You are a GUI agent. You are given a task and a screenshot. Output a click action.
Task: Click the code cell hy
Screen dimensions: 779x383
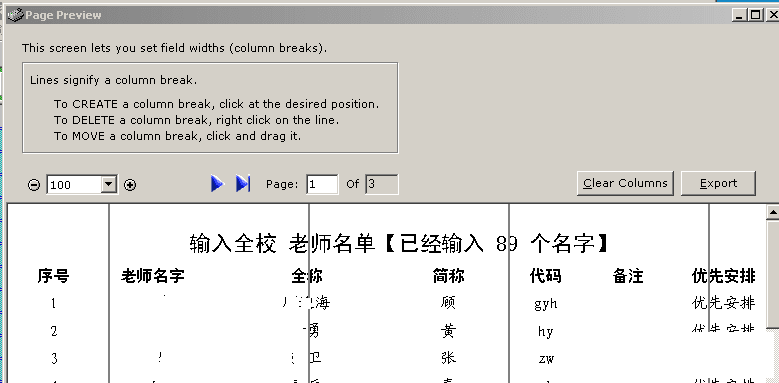[545, 331]
